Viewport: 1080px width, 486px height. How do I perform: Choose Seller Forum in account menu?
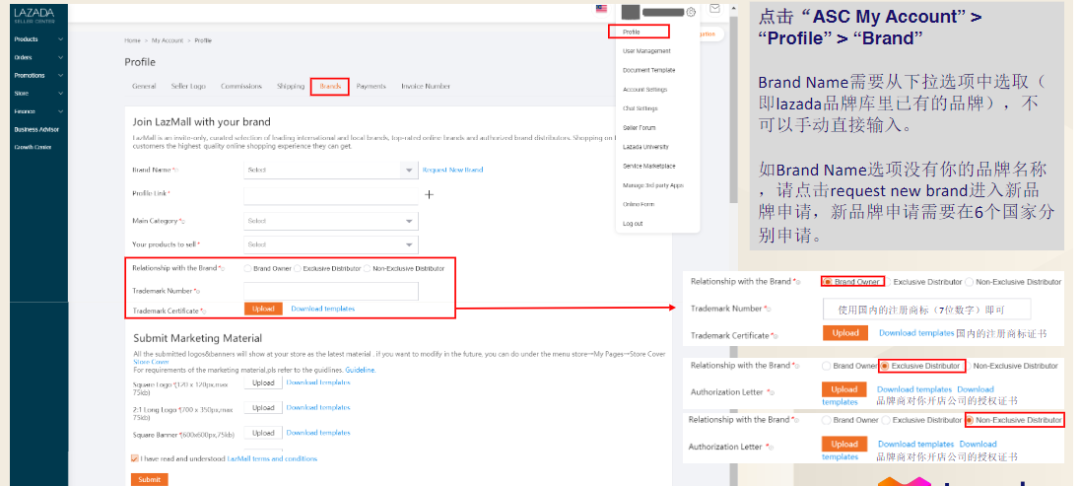click(639, 127)
